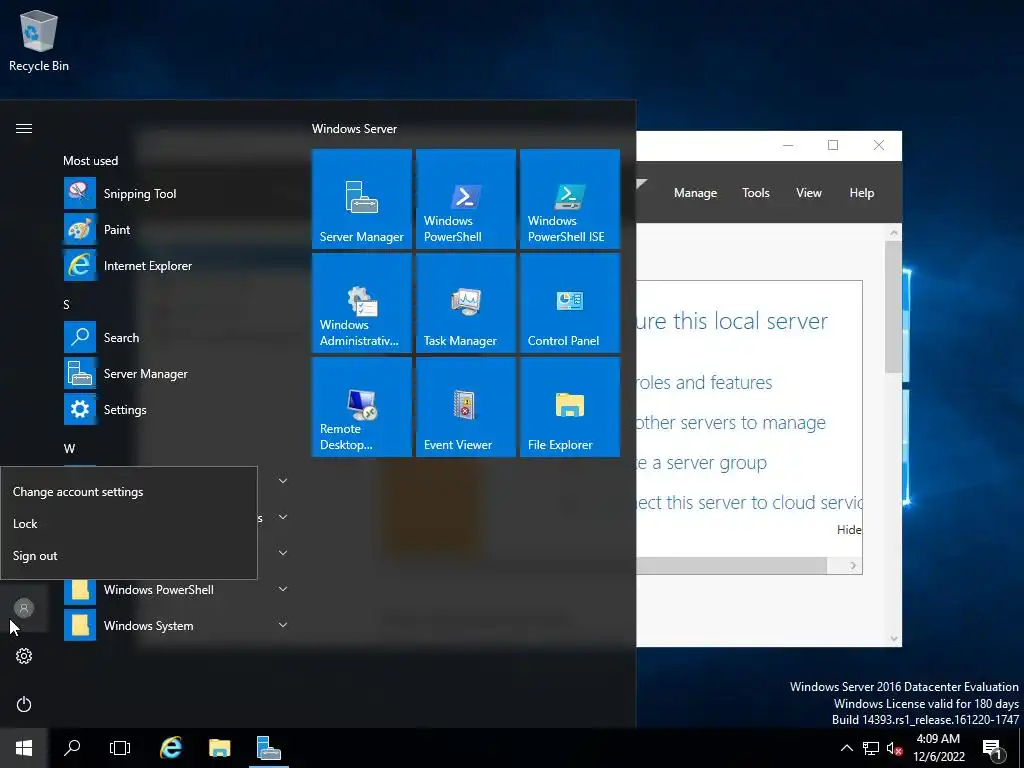Click the user account avatar icon
The width and height of the screenshot is (1024, 768).
coord(24,608)
